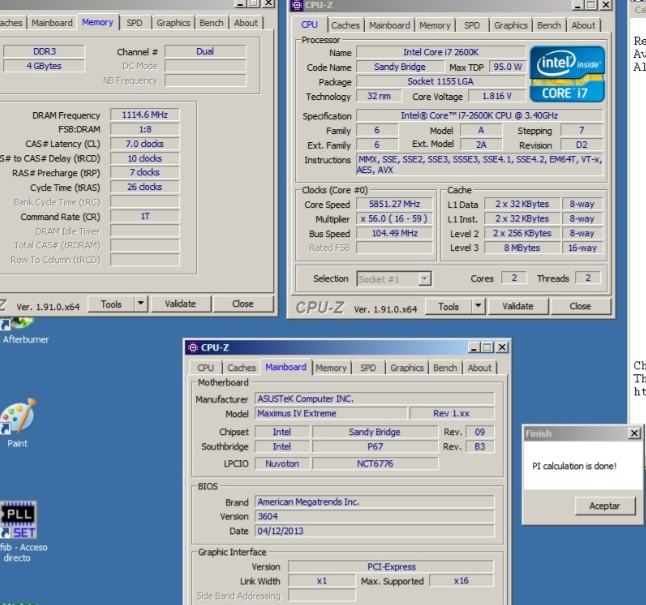This screenshot has height=605, width=646.
Task: Open Bench tab in Memory window
Action: (211, 23)
